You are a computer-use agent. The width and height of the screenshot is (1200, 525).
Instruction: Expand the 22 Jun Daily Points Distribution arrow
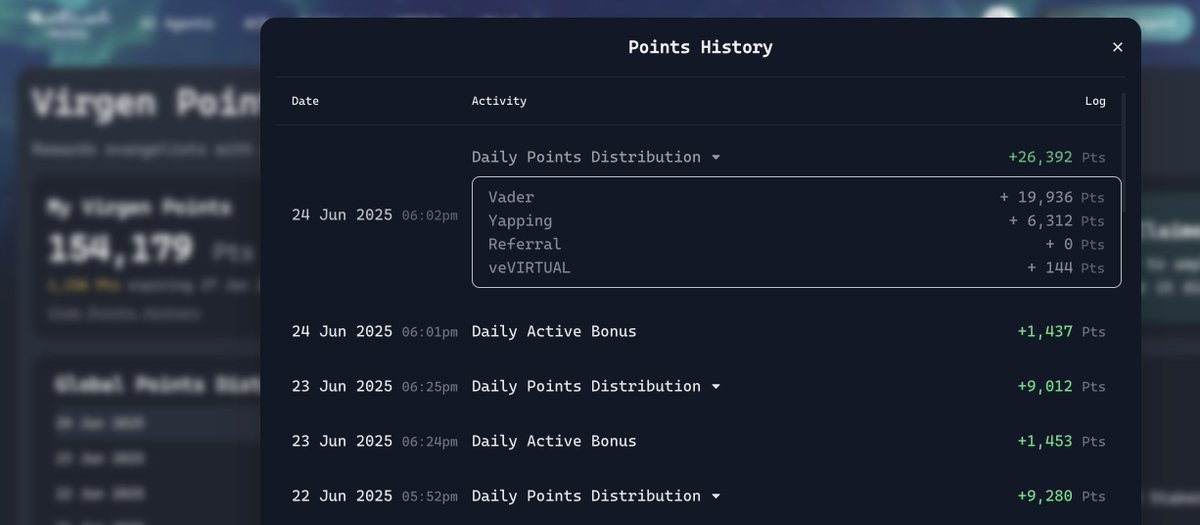(x=715, y=497)
